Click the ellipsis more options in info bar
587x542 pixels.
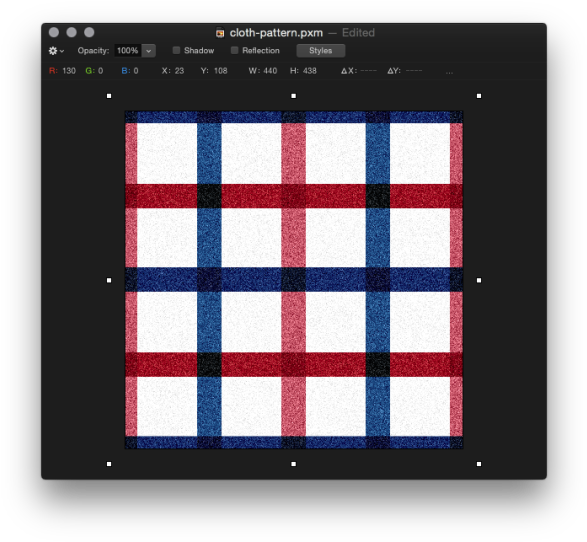[449, 72]
